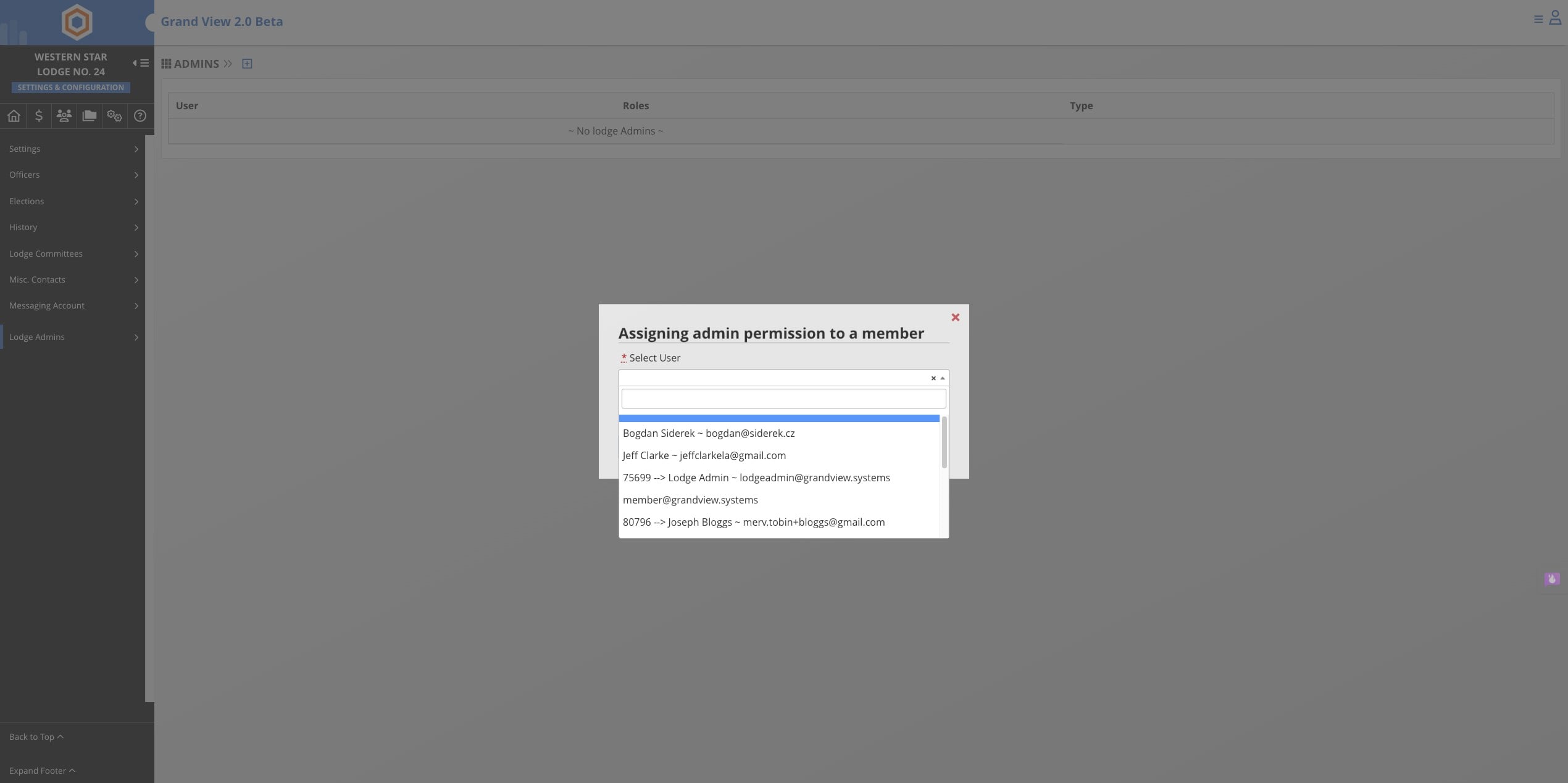Click the Western Star Lodge No. 24 title
Screen dimensions: 1568x783
[x=70, y=64]
